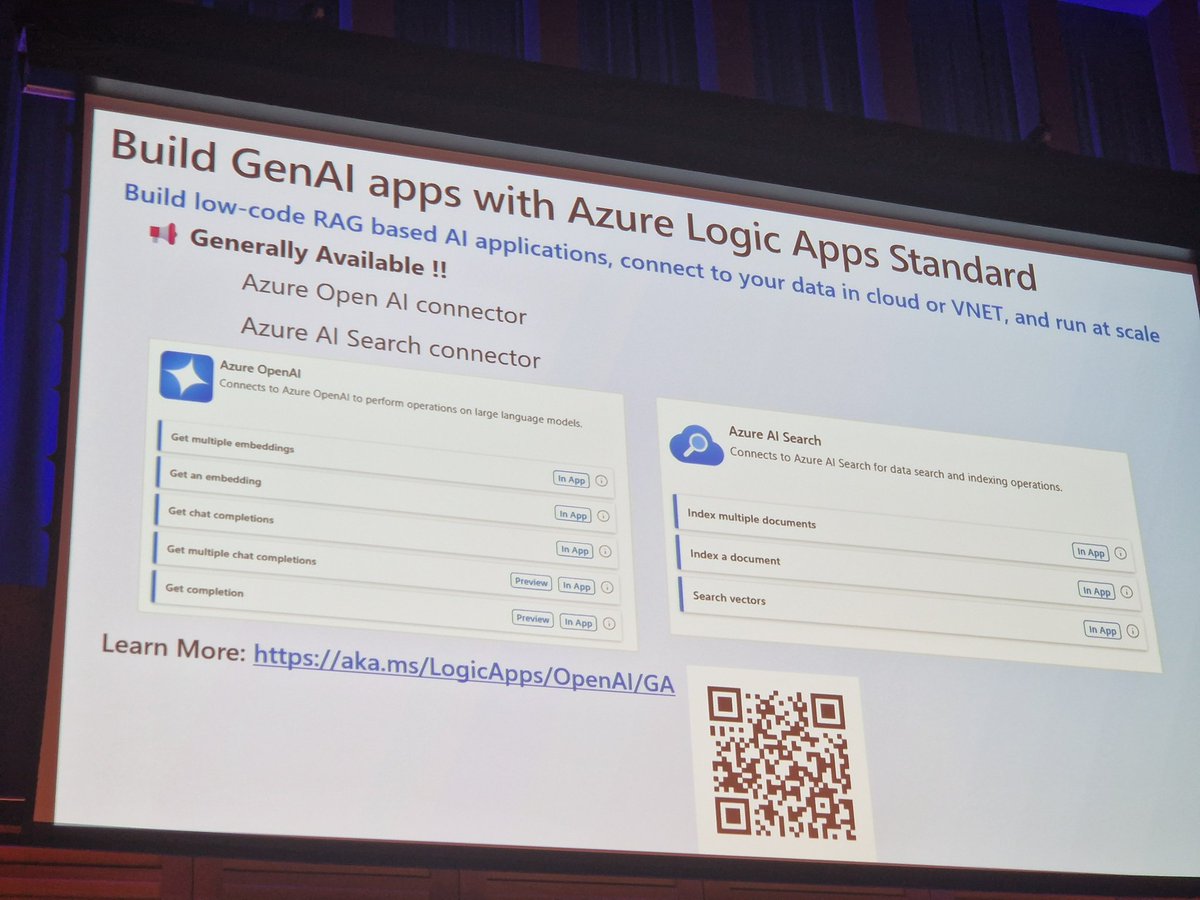Click the Build GenAI apps slide title

pos(573,210)
